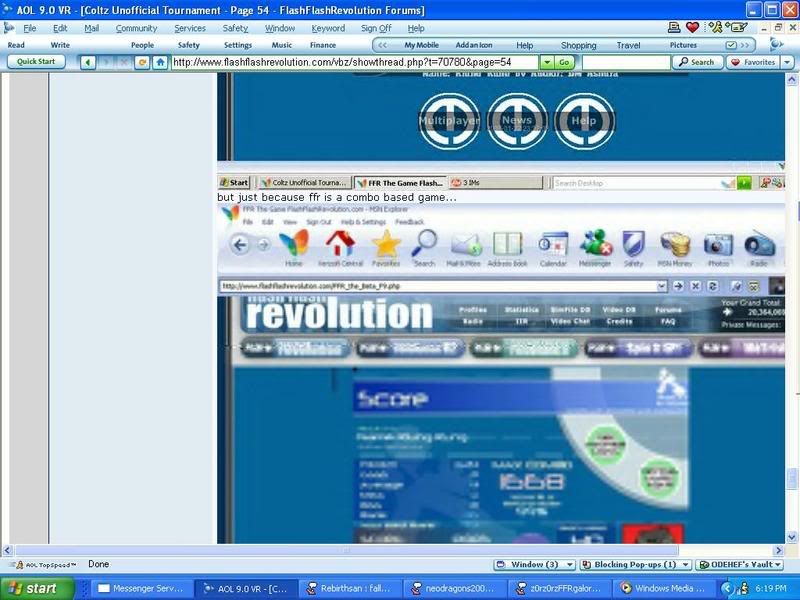Switch to neodragons200 chat taskbar window

(455, 588)
